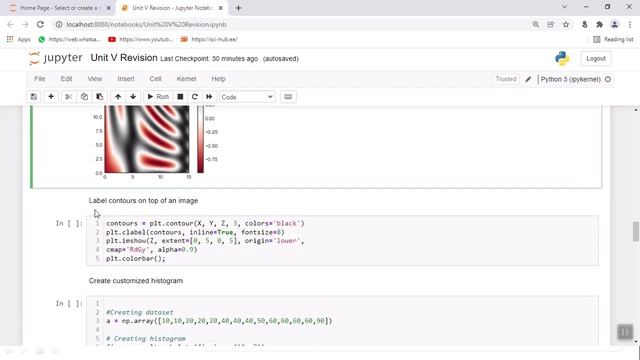Open the Help menu

(x=218, y=79)
